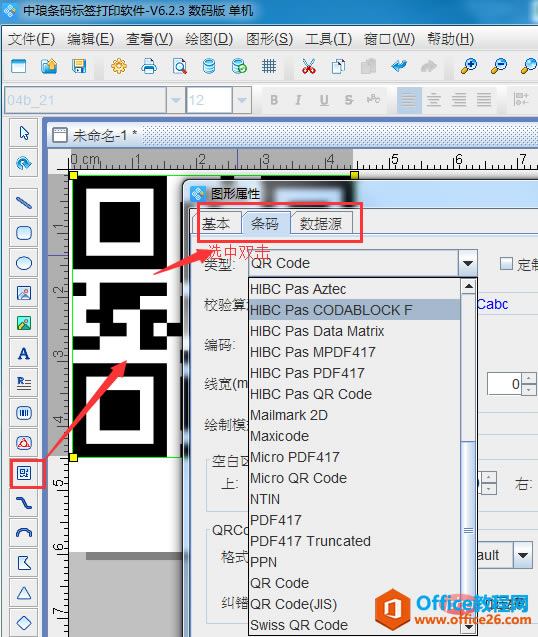Switch to the 基本 tab
Image resolution: width=538 pixels, height=637 pixels.
pyautogui.click(x=216, y=224)
